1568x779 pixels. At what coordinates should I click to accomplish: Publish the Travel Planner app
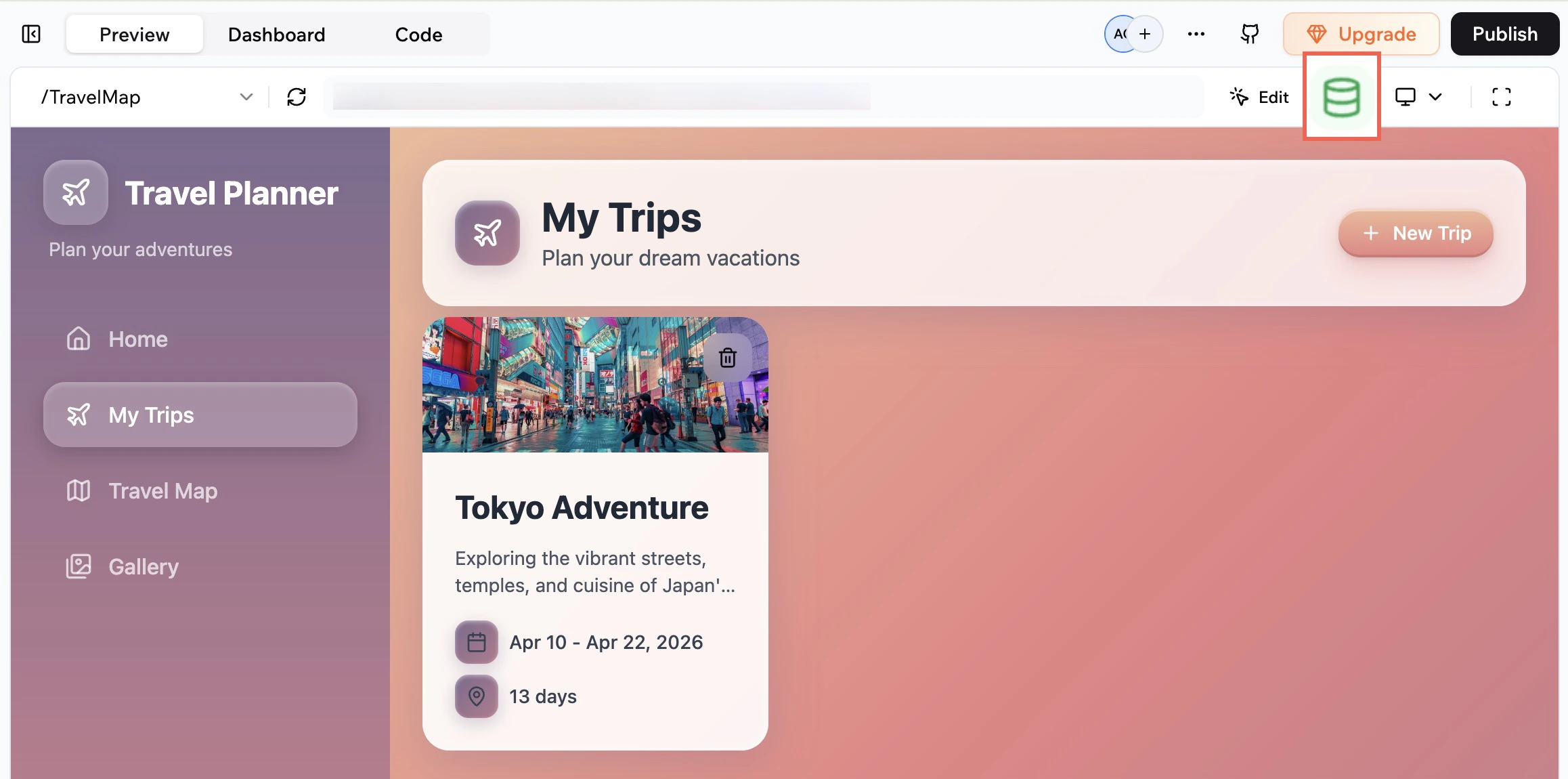(x=1504, y=33)
